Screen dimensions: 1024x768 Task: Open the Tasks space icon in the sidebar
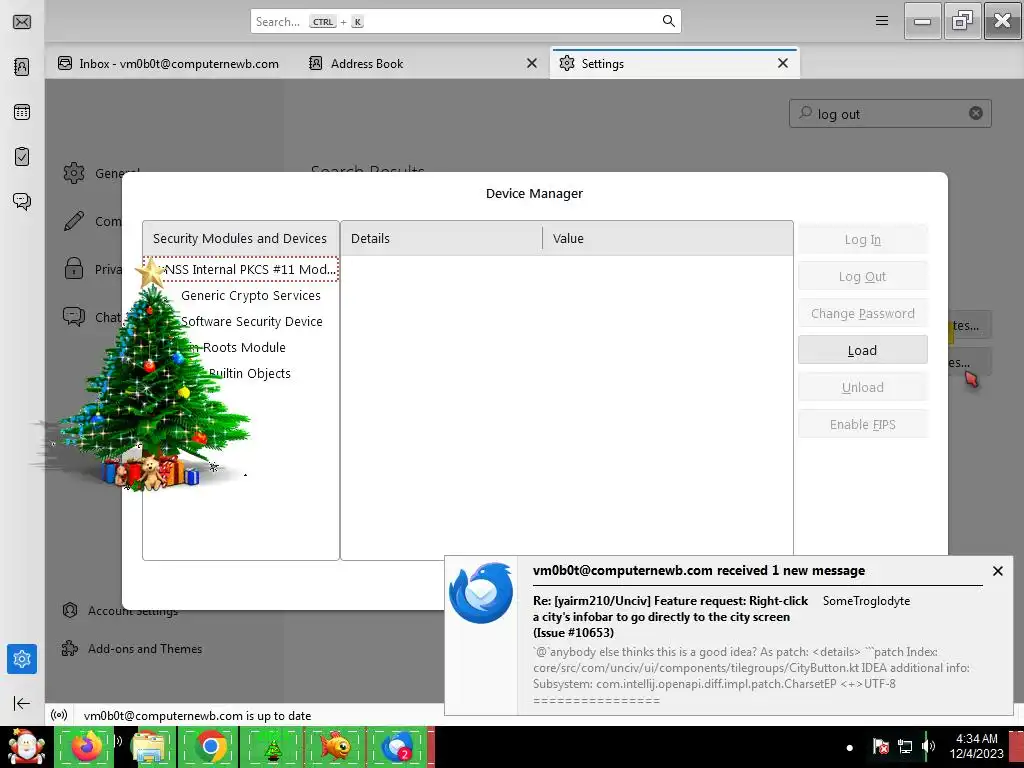pyautogui.click(x=22, y=157)
